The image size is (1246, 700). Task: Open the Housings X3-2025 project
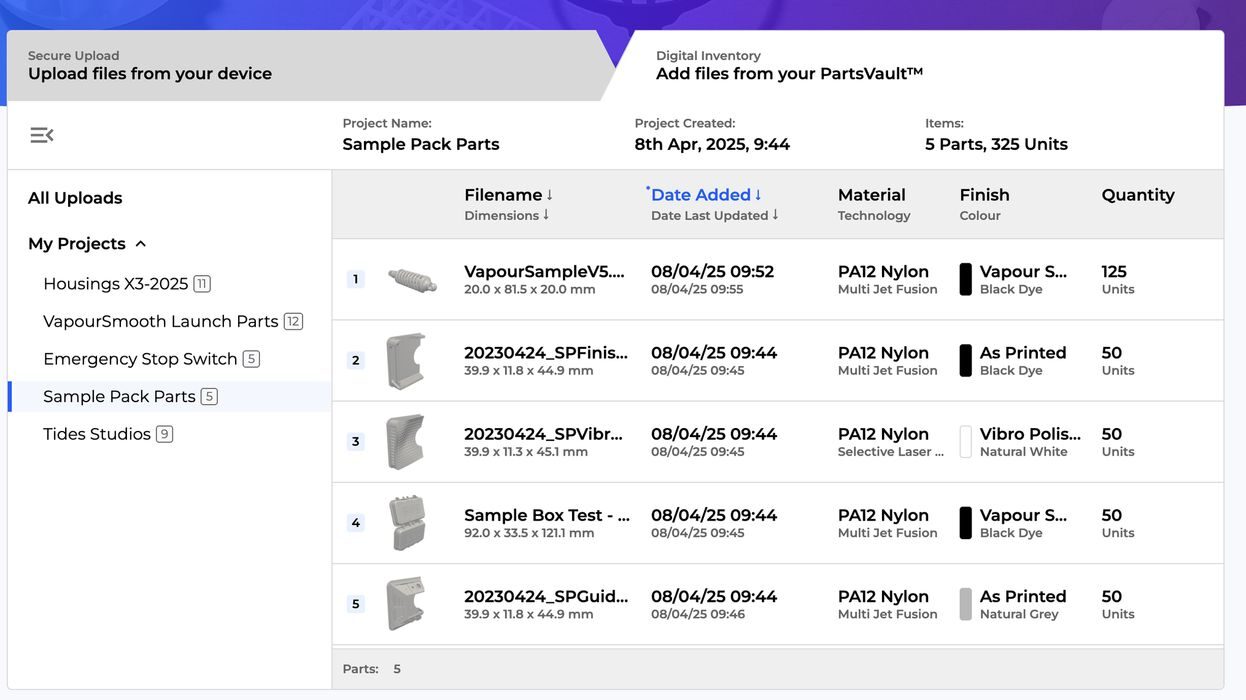115,284
